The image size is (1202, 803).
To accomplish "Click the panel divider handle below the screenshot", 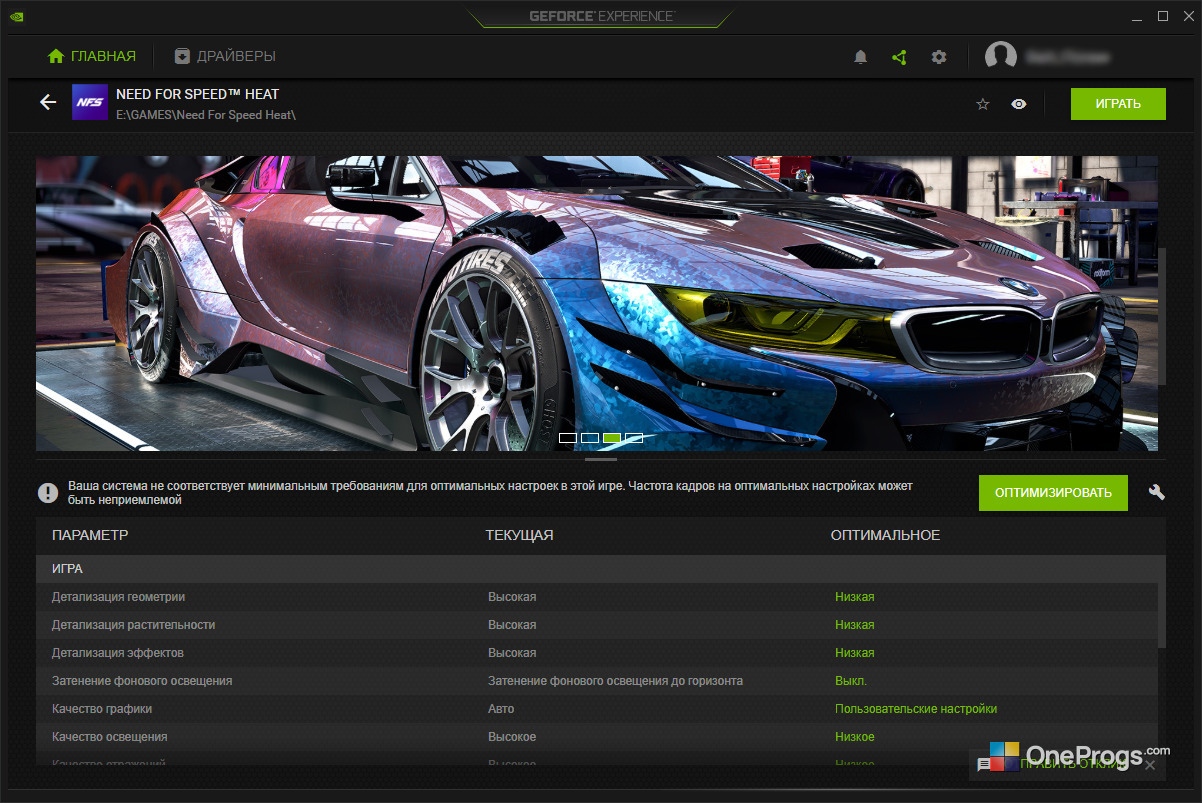I will pos(601,460).
